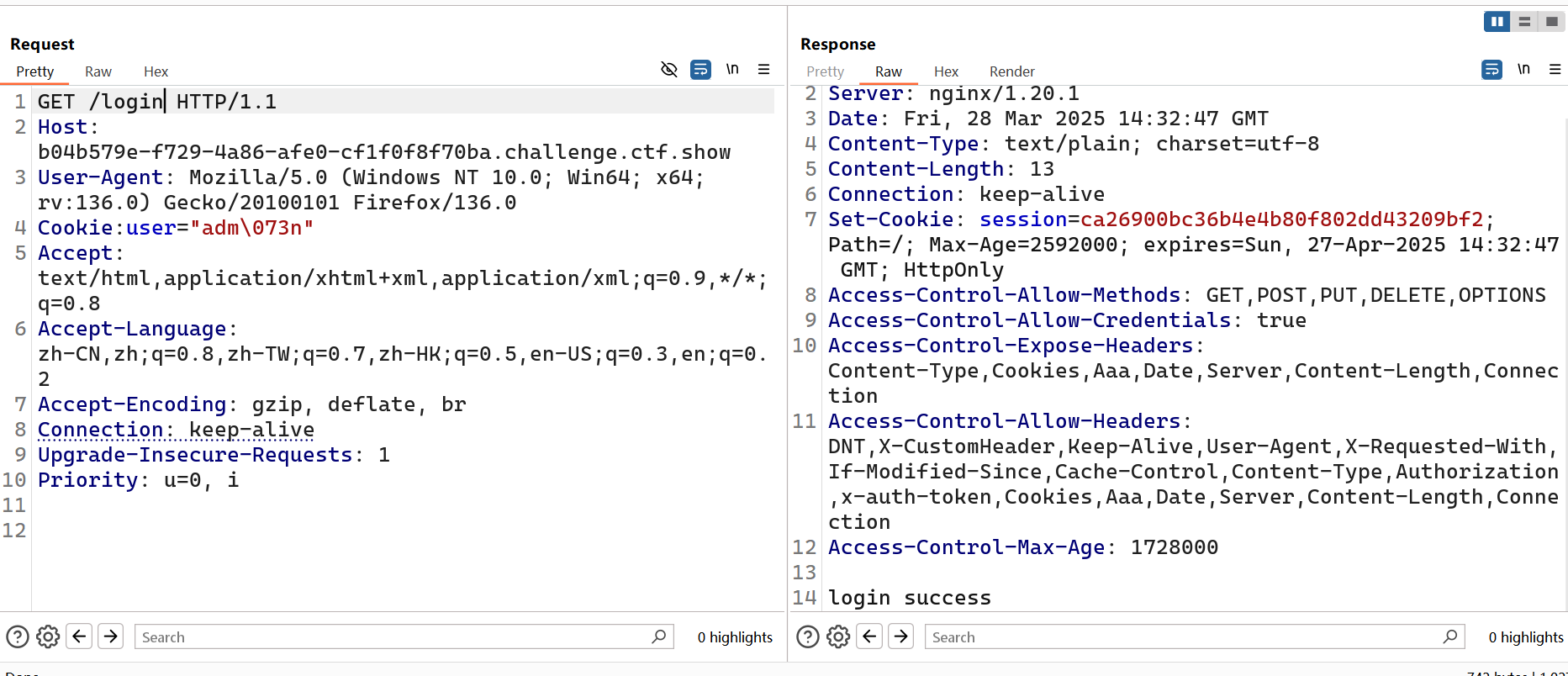
Task: Switch Request view to Pretty tab
Action: (x=34, y=71)
